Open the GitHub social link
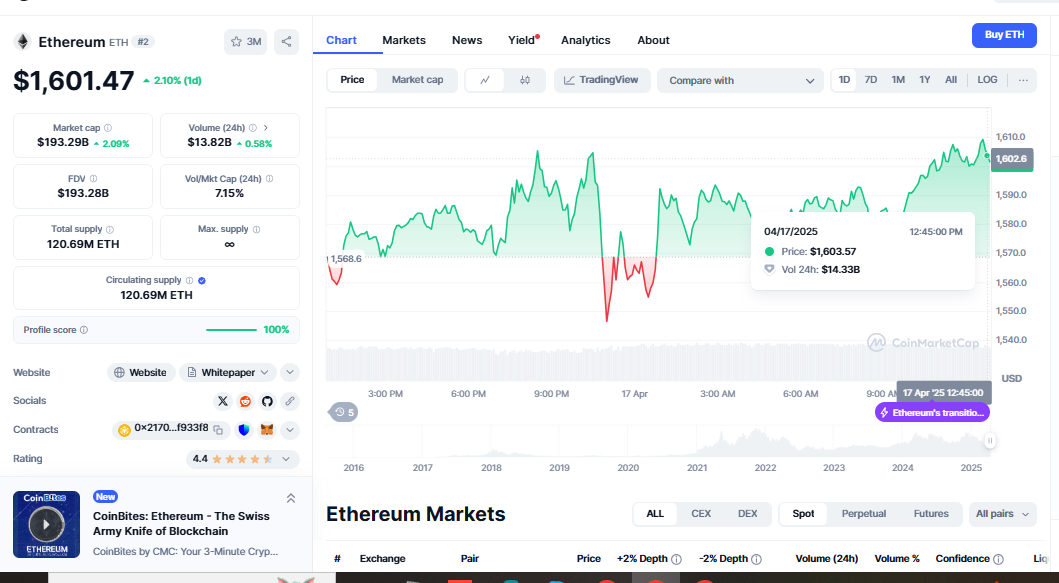Viewport: 1059px width, 583px height. click(x=267, y=401)
